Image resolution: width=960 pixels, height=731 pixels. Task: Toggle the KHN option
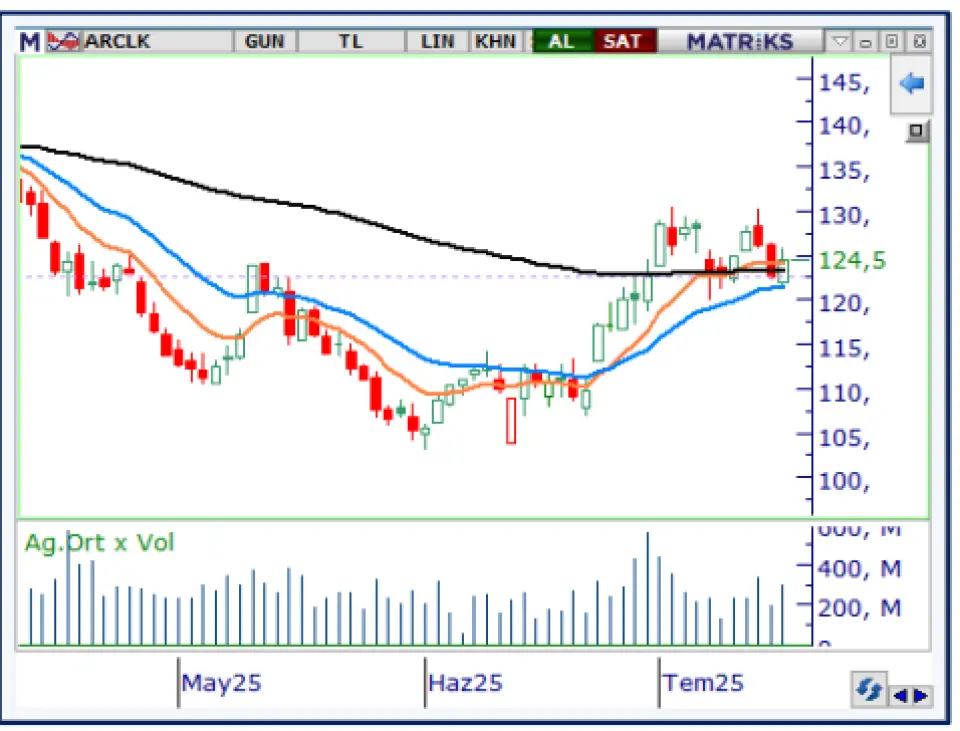click(495, 42)
